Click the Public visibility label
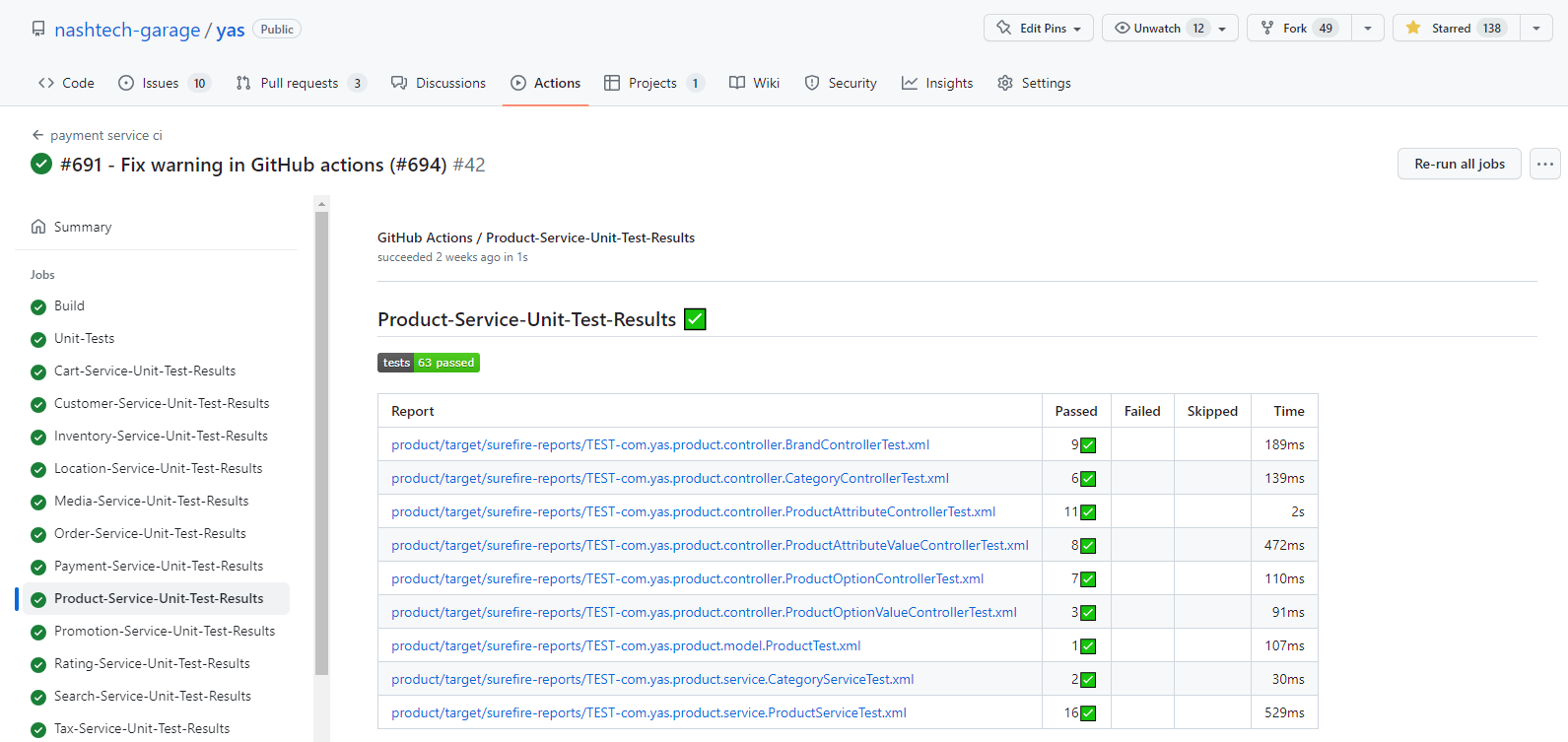Screen dimensions: 1568x742 (277, 29)
